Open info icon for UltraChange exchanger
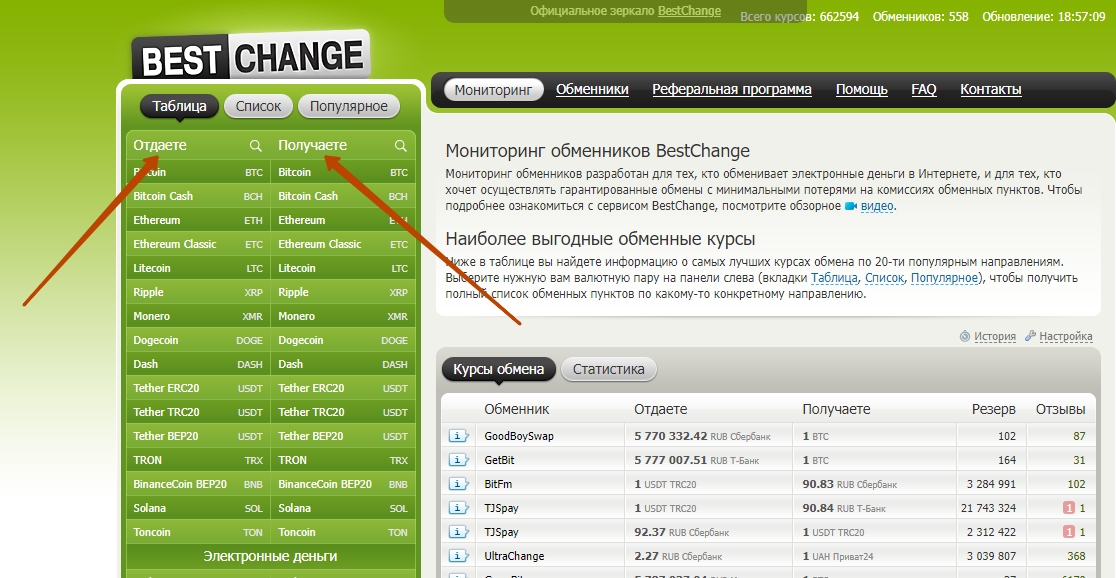Viewport: 1116px width, 578px height. coord(458,556)
